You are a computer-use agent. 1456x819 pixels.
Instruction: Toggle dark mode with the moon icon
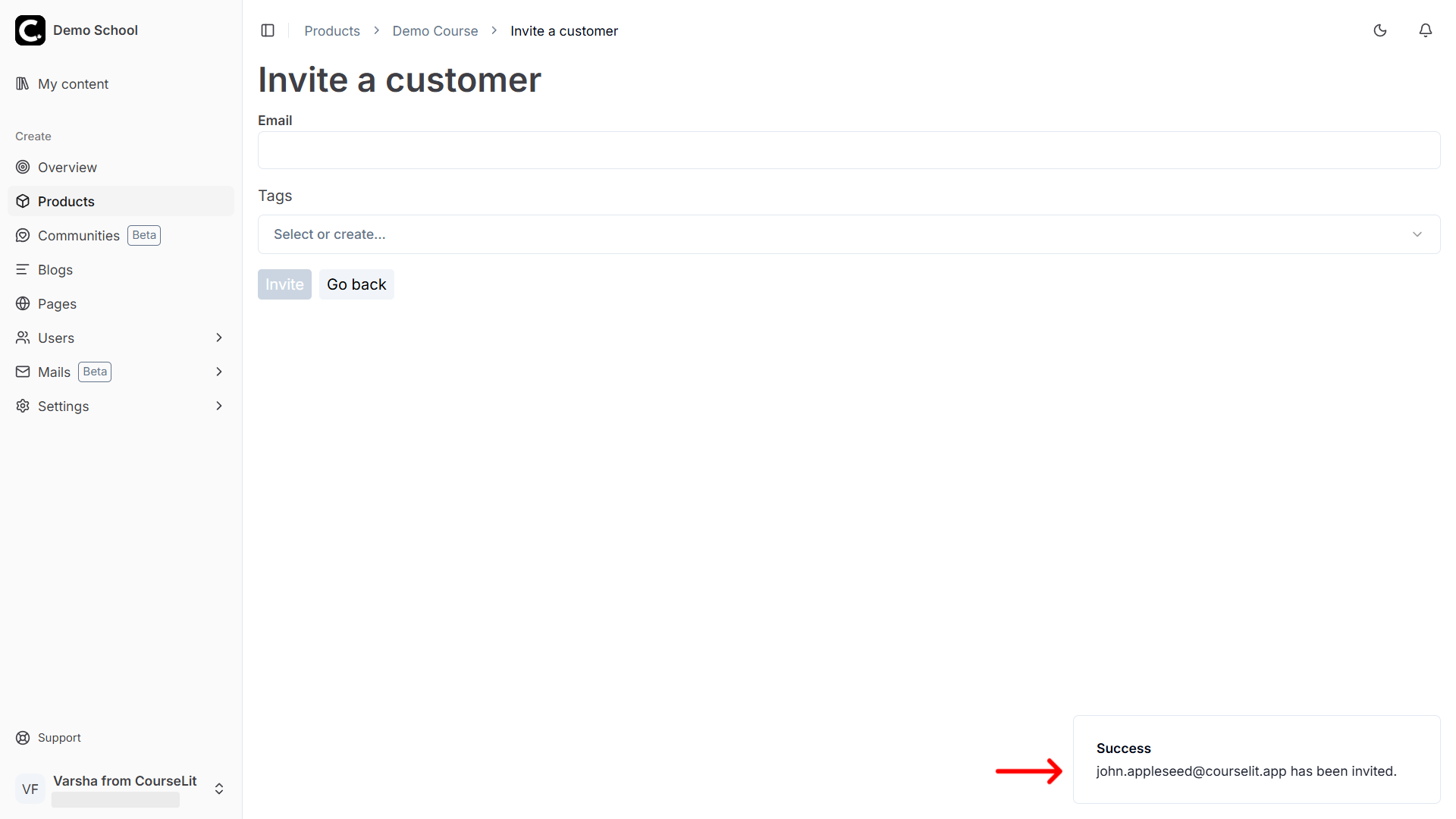[x=1380, y=30]
